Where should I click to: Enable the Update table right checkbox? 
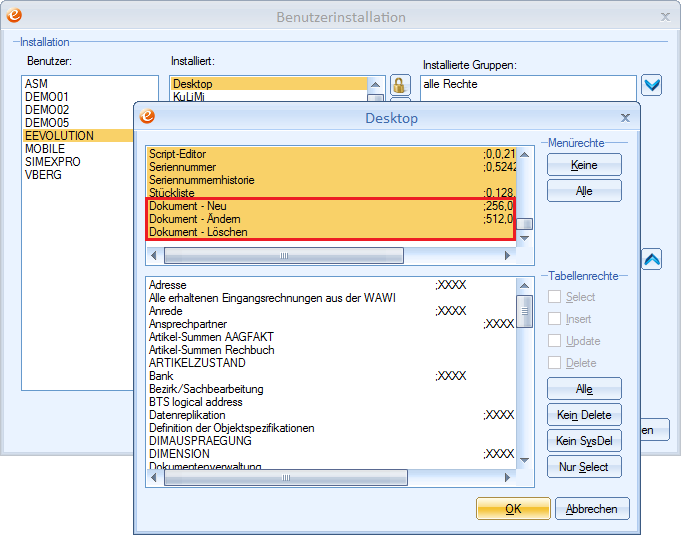[554, 340]
